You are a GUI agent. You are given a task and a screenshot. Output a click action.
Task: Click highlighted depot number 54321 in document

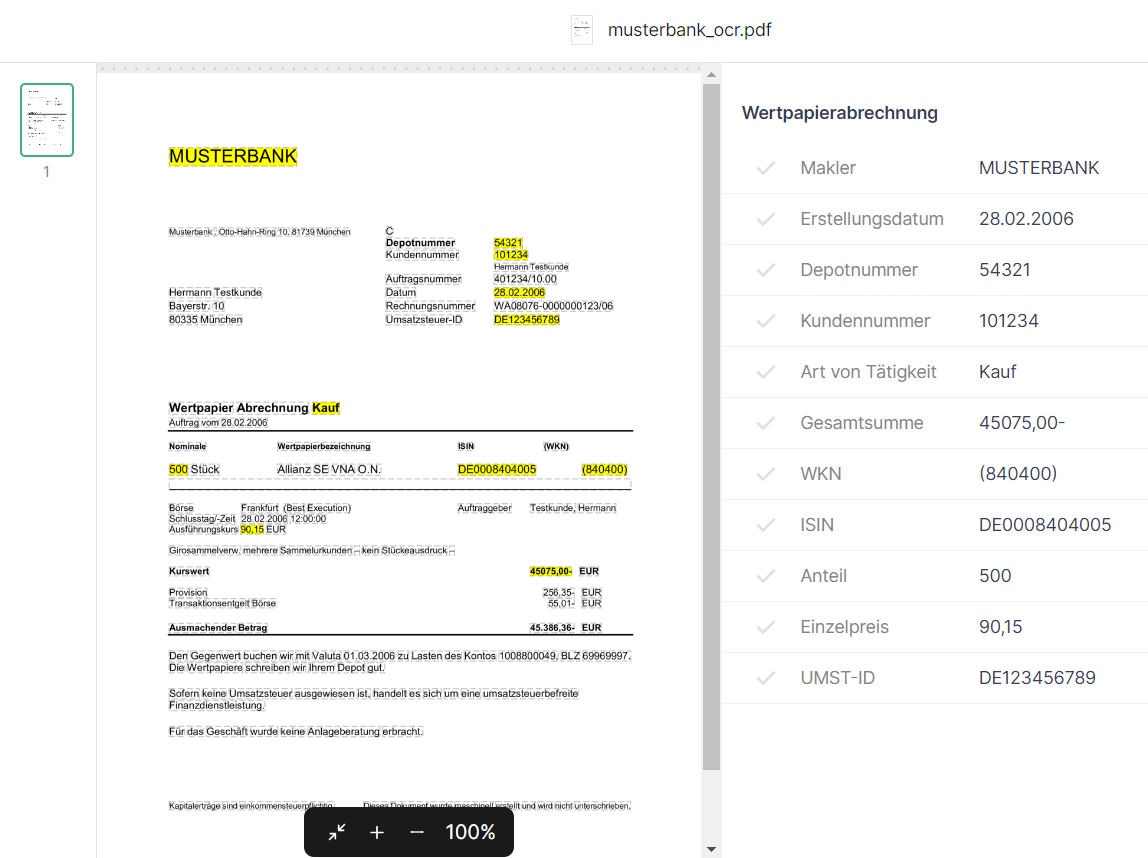(x=508, y=243)
